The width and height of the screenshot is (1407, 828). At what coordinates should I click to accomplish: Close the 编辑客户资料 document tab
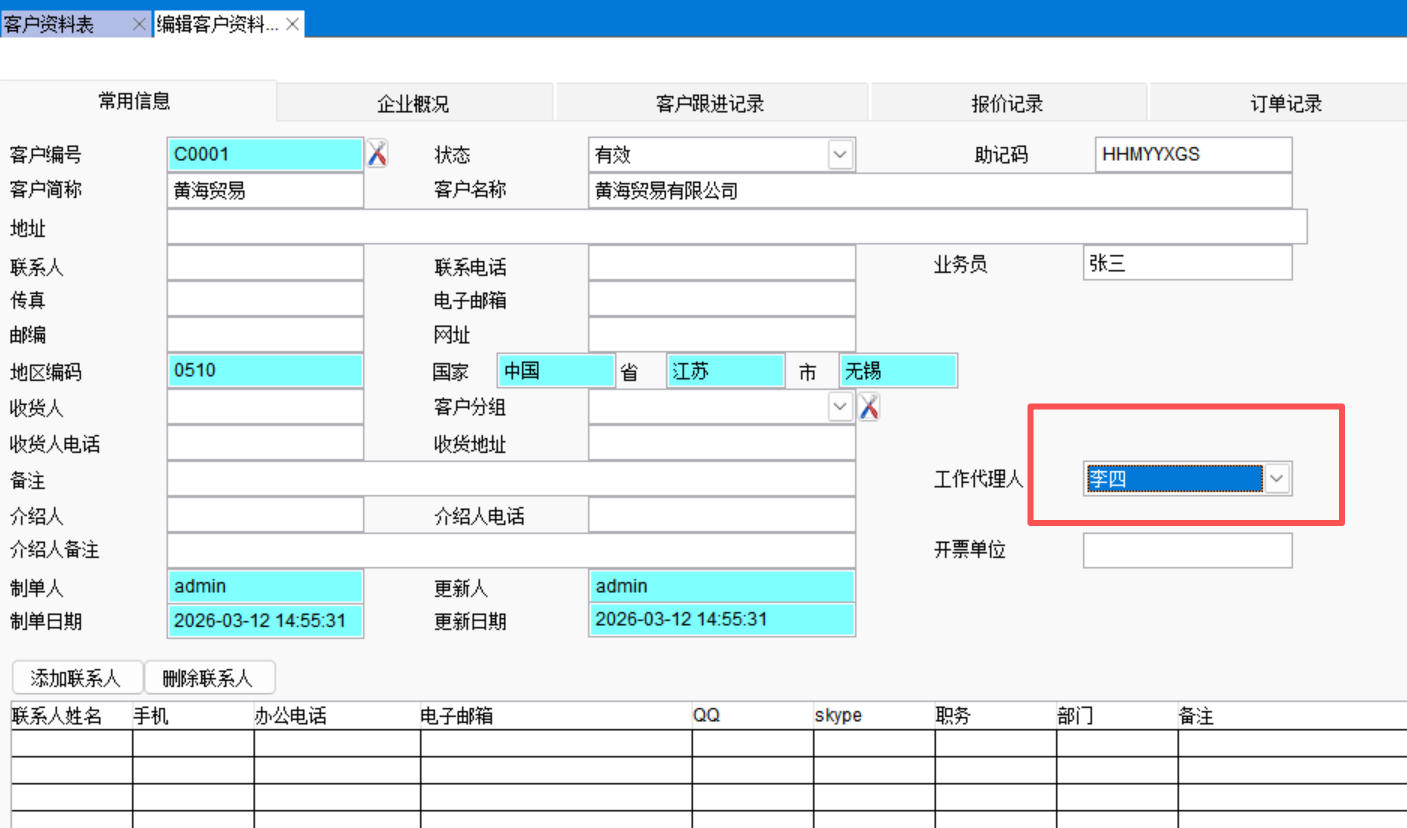[x=293, y=25]
